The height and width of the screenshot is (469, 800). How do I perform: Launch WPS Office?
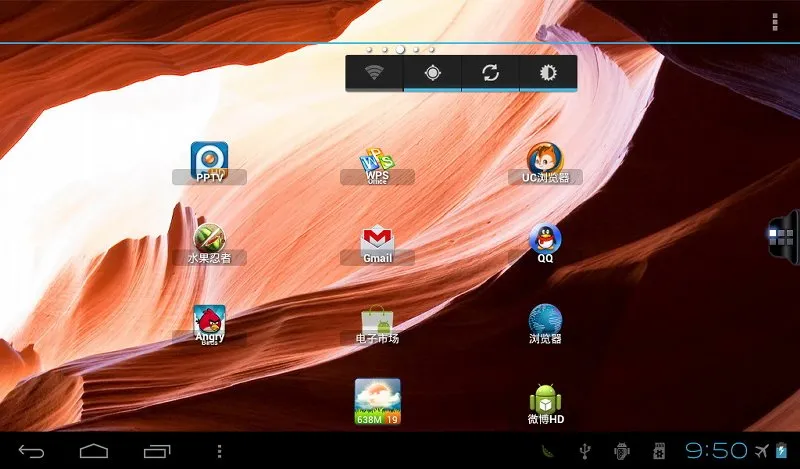pos(377,166)
